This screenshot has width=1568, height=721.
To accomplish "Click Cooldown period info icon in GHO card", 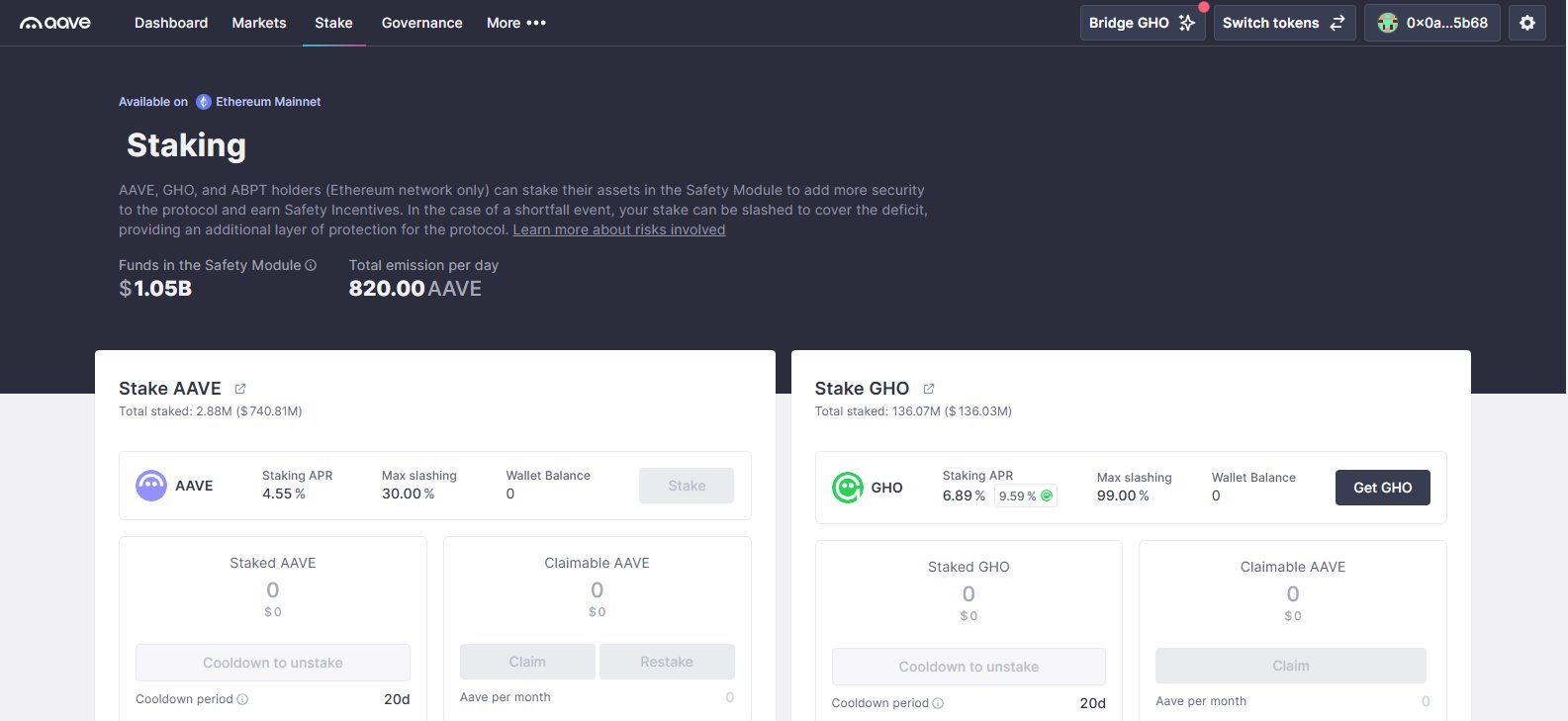I will (x=938, y=703).
